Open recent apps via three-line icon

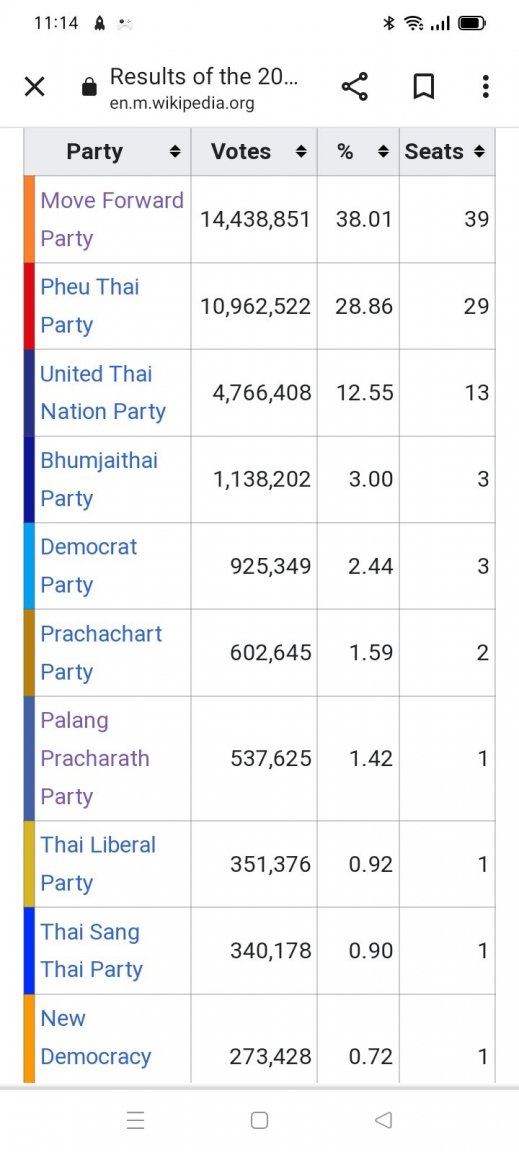coord(135,1120)
